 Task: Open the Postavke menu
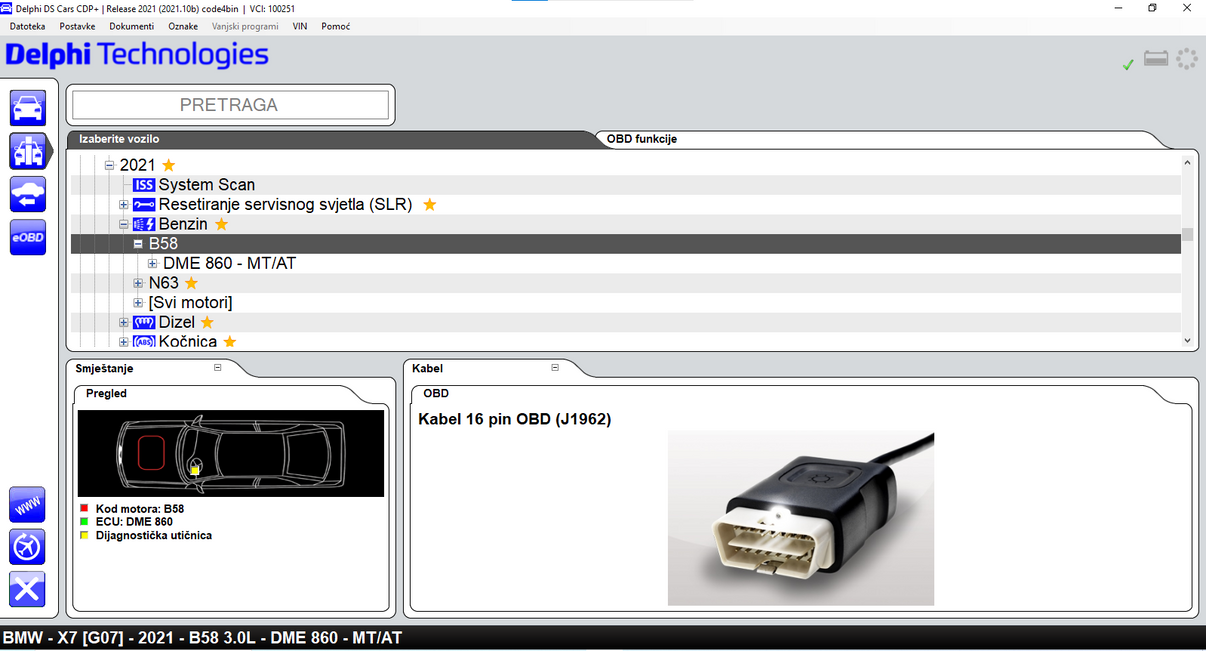pyautogui.click(x=77, y=26)
